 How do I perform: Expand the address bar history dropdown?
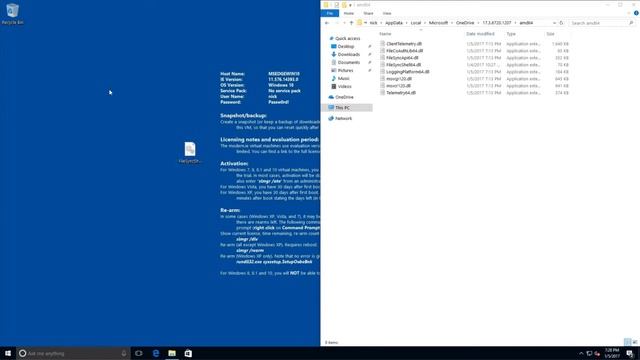coord(554,23)
